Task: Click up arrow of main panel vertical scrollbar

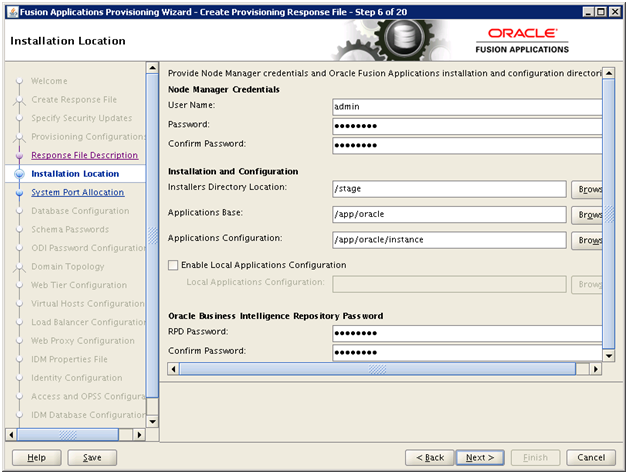Action: coord(609,73)
